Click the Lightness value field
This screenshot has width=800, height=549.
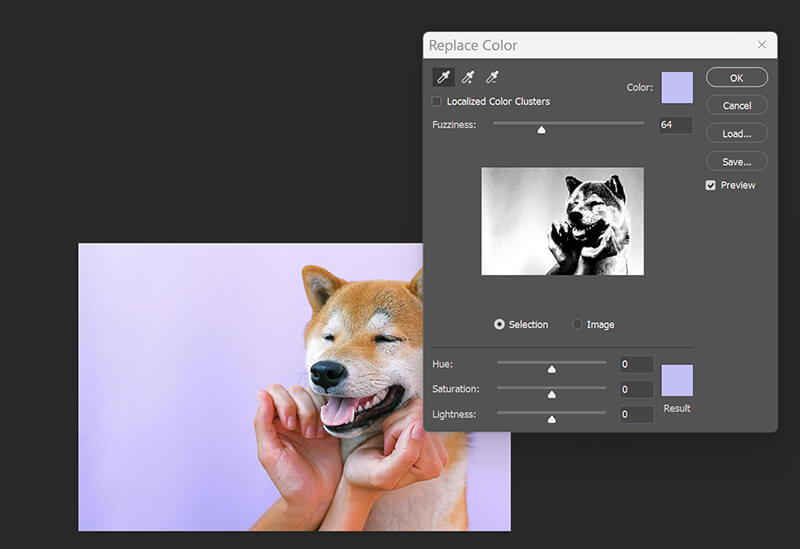636,414
